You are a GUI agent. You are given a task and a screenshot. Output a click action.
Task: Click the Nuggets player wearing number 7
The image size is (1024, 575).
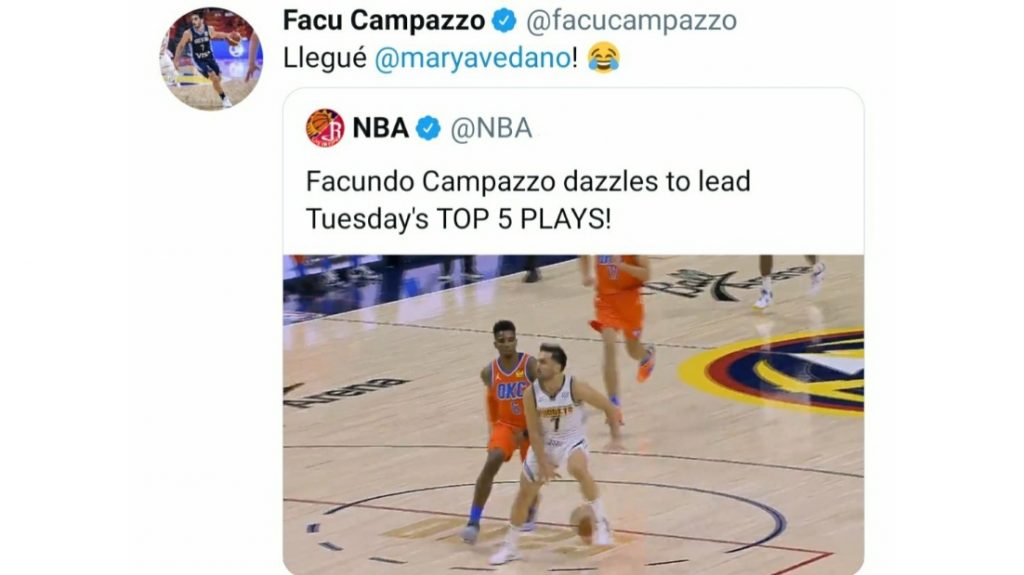tap(556, 430)
